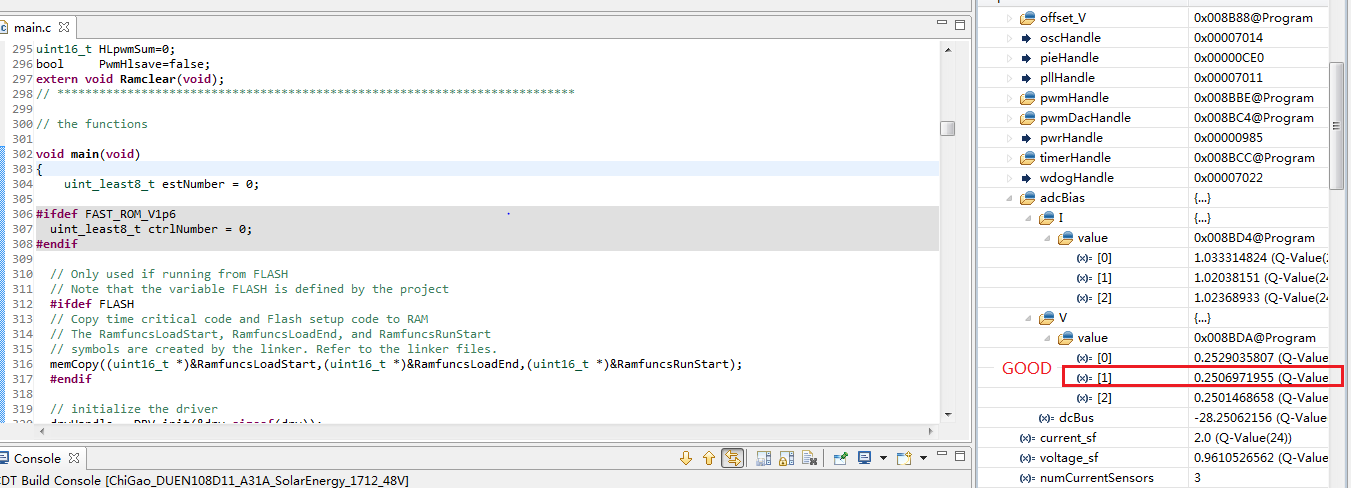Select the oscHandle pointer arrow icon
The height and width of the screenshot is (488, 1351).
[x=1027, y=38]
